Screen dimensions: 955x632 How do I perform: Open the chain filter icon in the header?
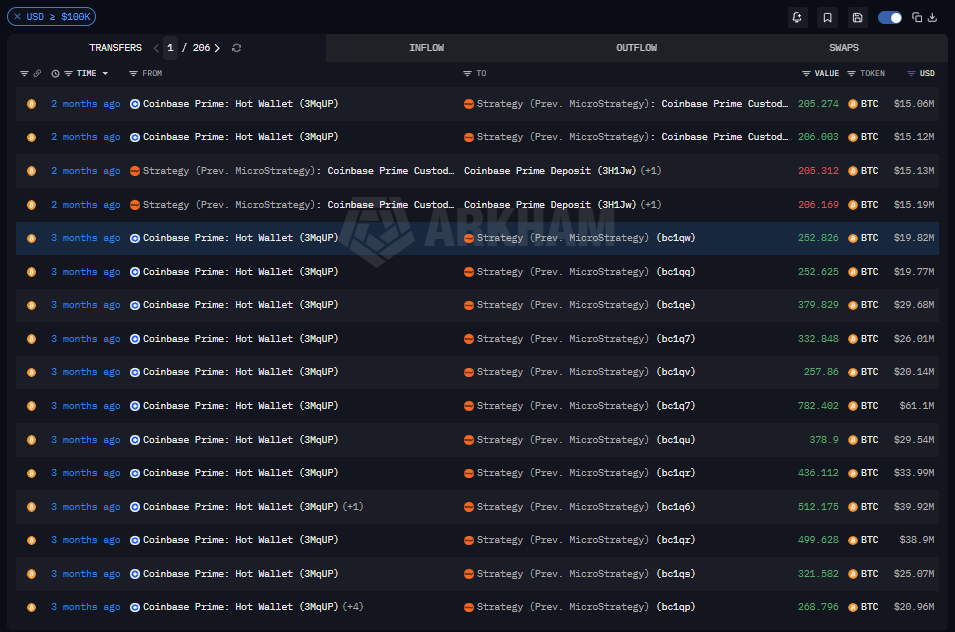tap(24, 73)
